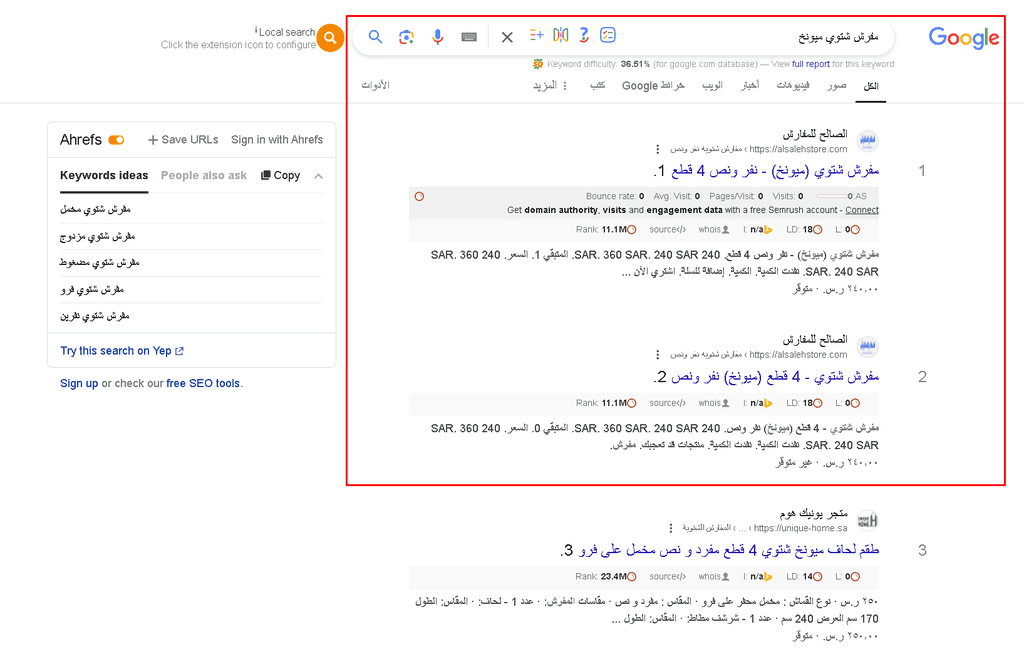Switch to the أخبار news tab

tap(750, 86)
